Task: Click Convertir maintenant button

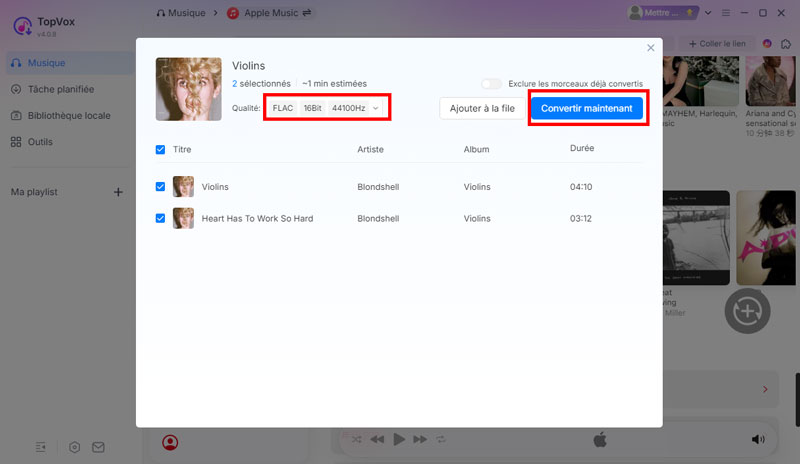Action: click(x=587, y=108)
